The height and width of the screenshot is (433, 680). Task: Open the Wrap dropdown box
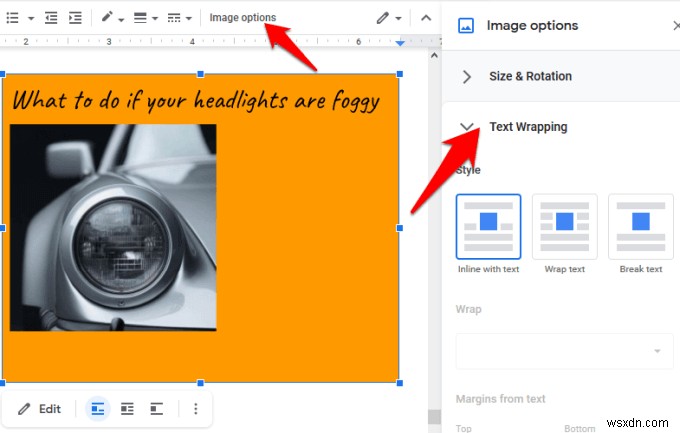pos(565,351)
